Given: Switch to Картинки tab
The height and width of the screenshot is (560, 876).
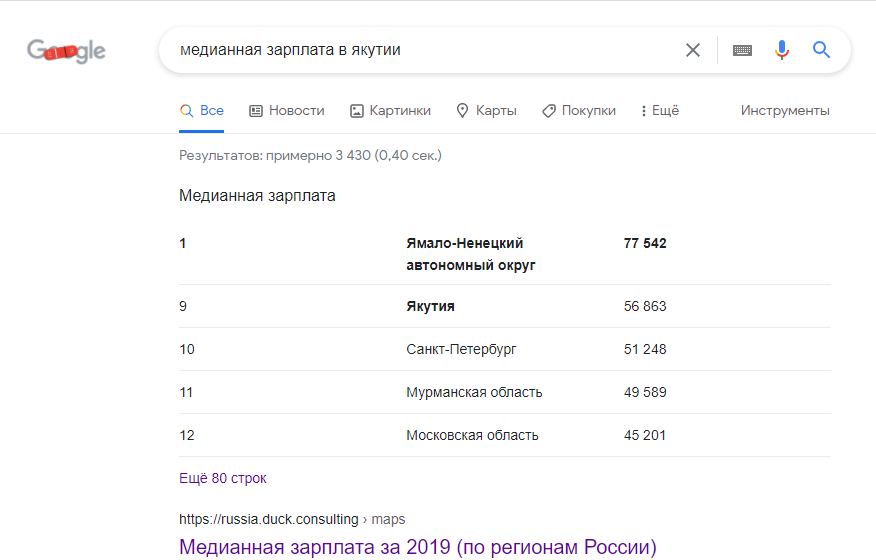Looking at the screenshot, I should pos(391,111).
